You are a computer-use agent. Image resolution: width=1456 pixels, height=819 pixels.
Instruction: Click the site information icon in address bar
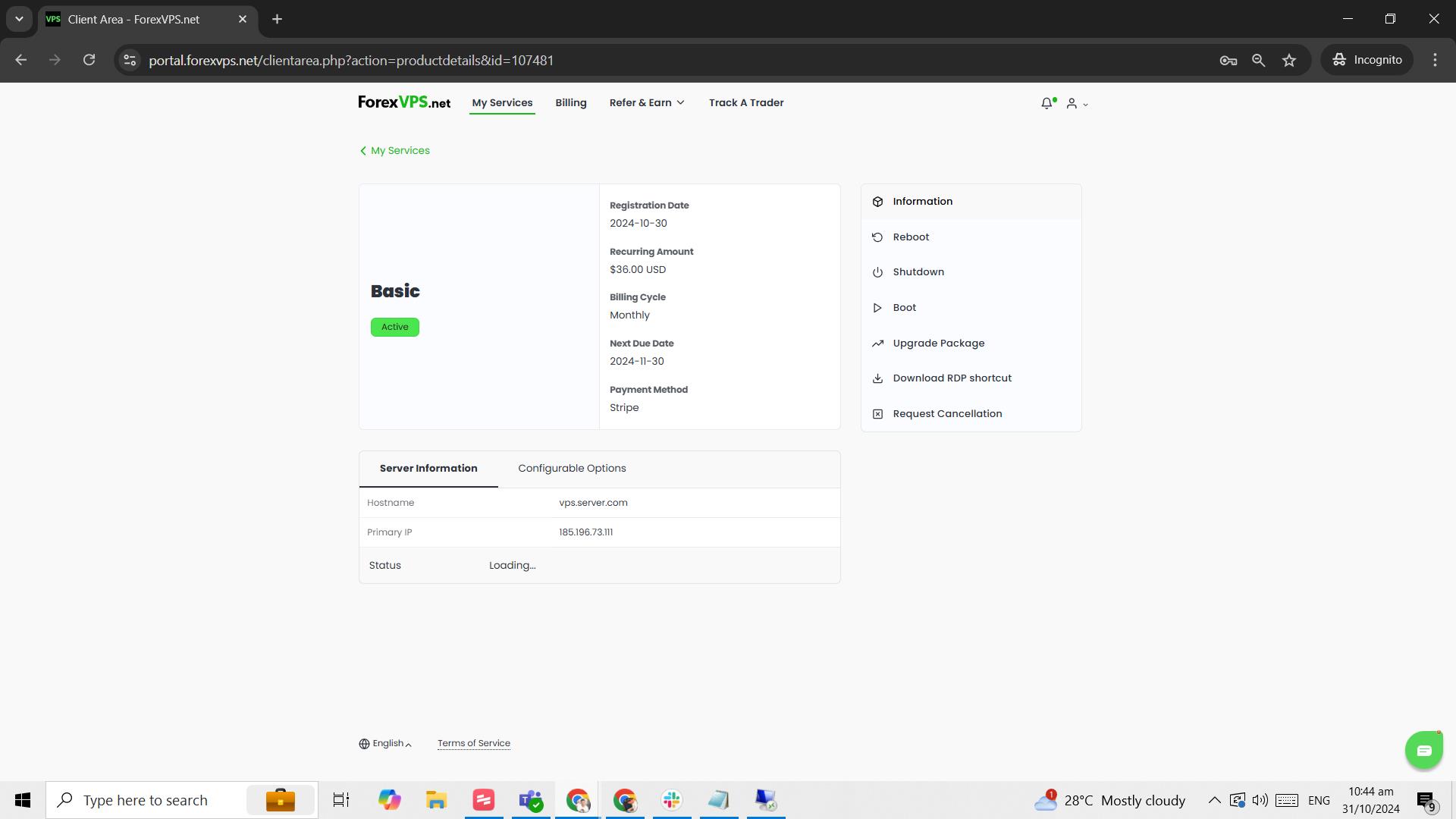click(x=130, y=60)
